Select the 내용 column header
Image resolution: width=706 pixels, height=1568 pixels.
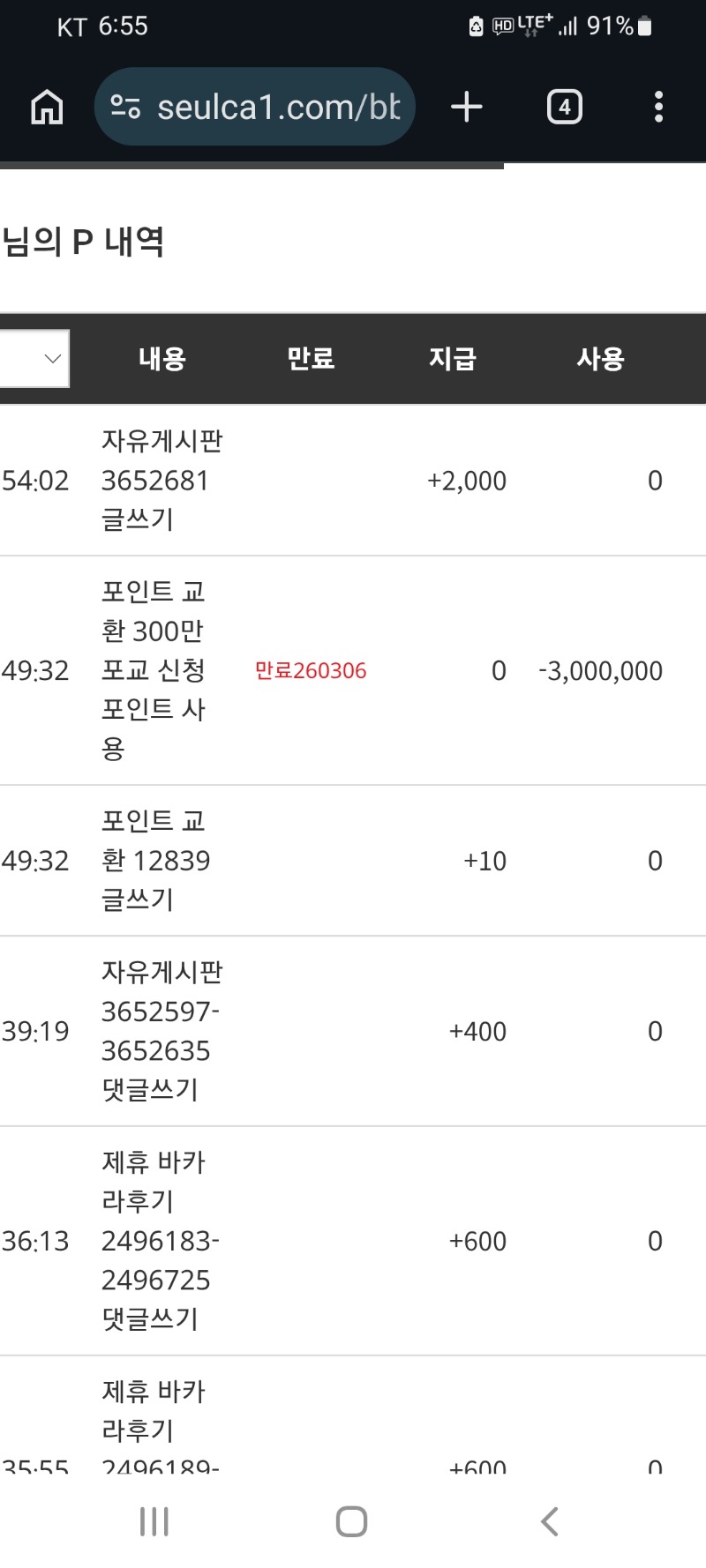coord(162,359)
